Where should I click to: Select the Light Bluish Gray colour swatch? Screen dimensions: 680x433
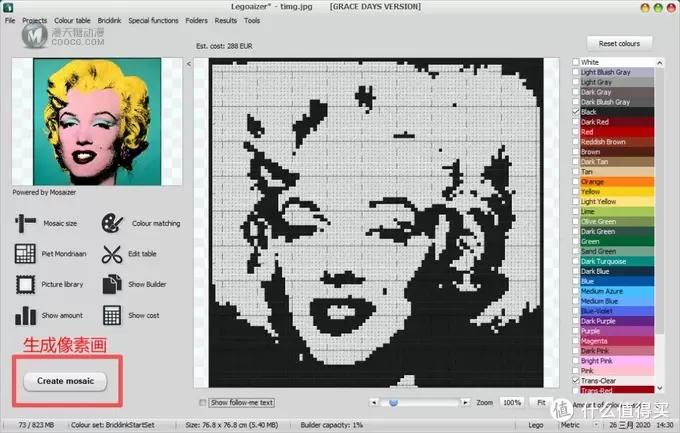pos(617,72)
